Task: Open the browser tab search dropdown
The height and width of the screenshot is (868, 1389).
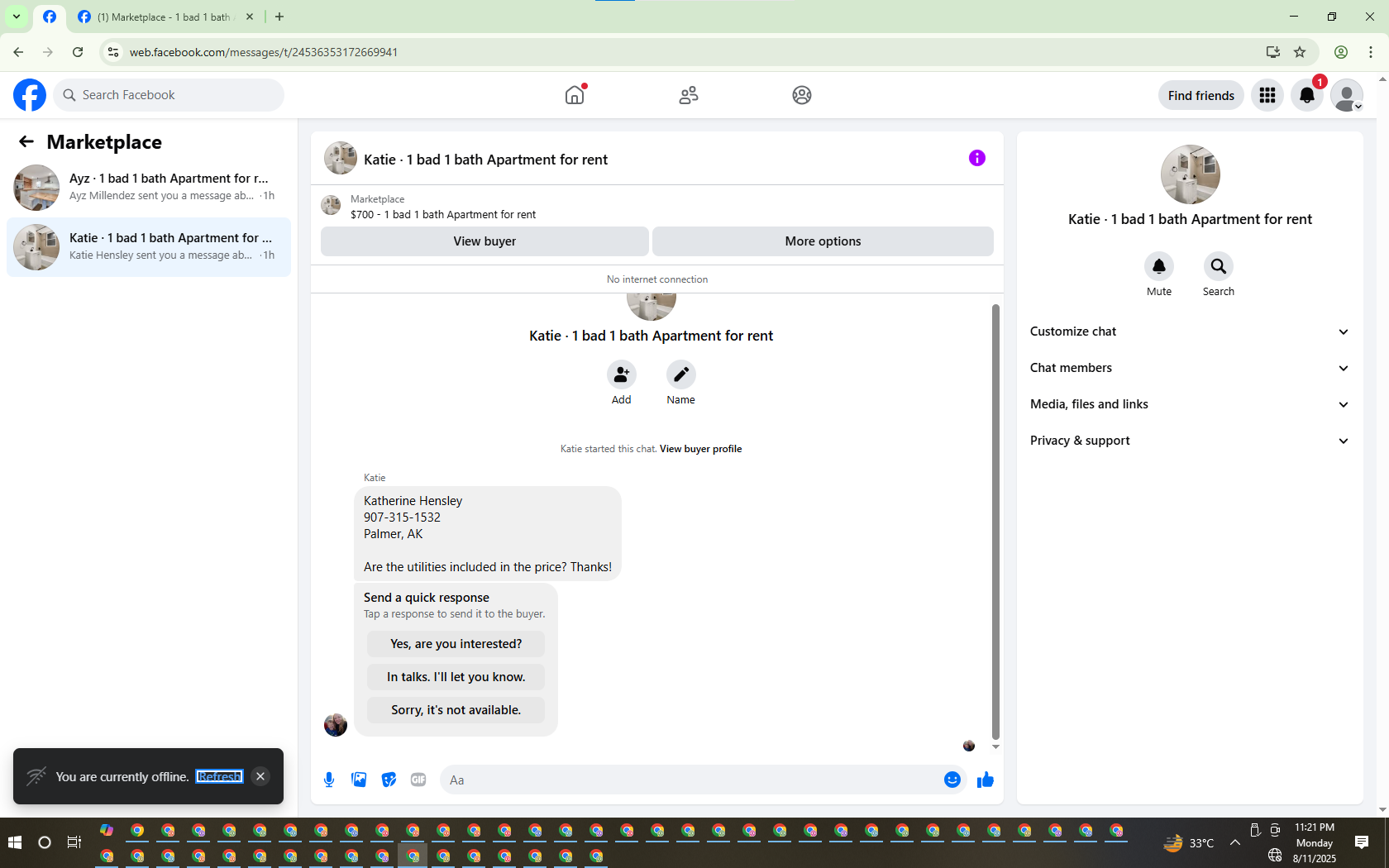Action: [16, 17]
